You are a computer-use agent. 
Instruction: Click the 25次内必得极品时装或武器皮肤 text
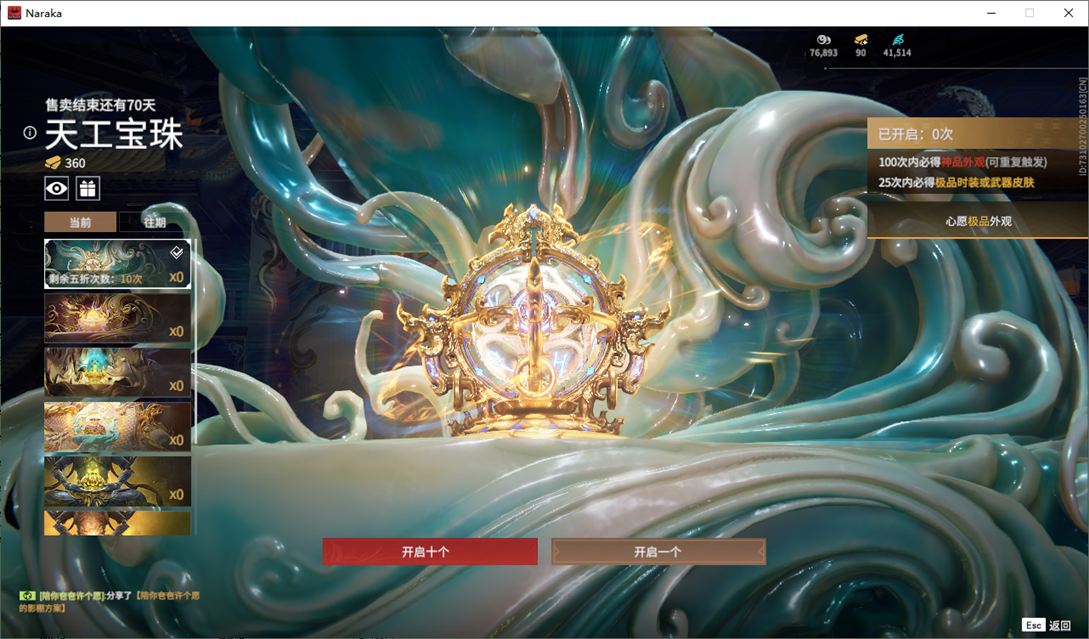tap(956, 182)
